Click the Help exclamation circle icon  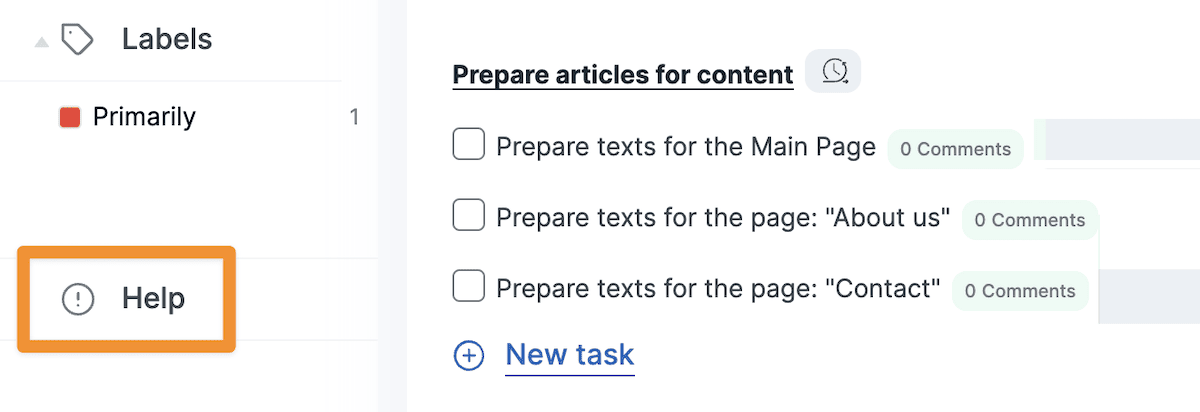[x=78, y=299]
